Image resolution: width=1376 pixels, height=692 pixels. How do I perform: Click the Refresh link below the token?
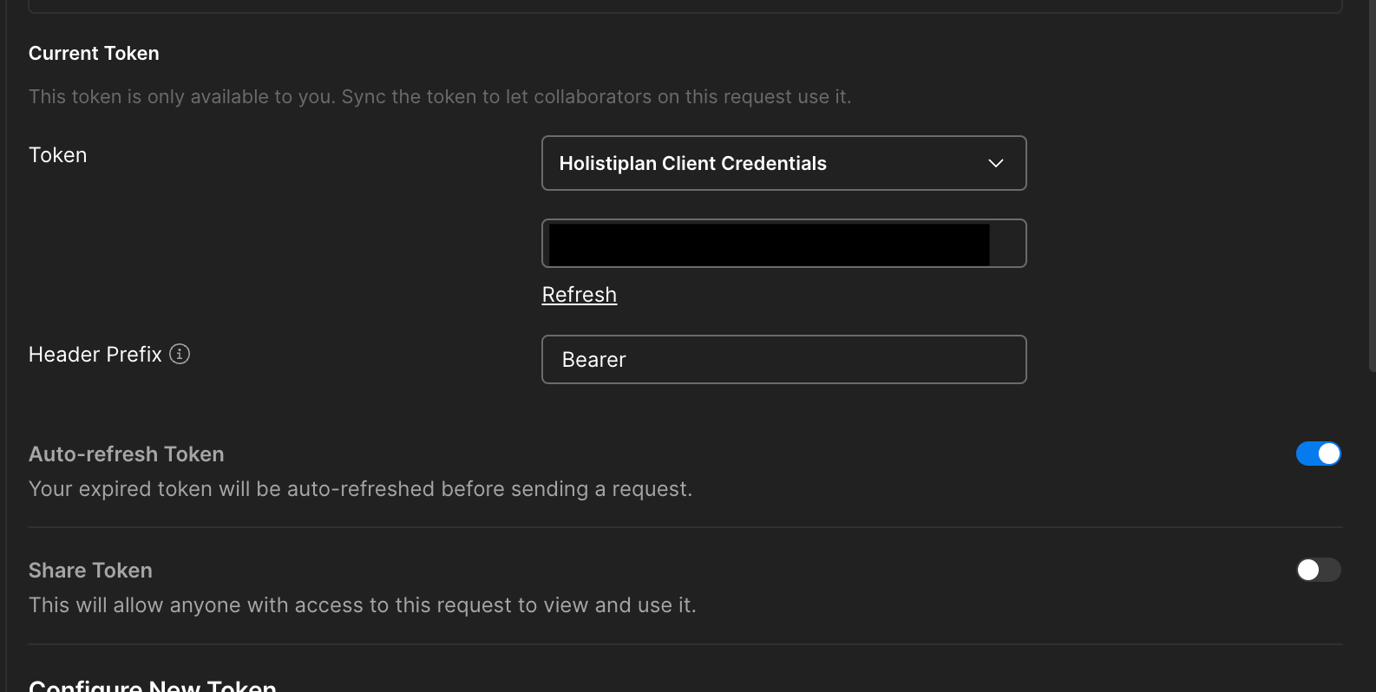click(x=578, y=294)
